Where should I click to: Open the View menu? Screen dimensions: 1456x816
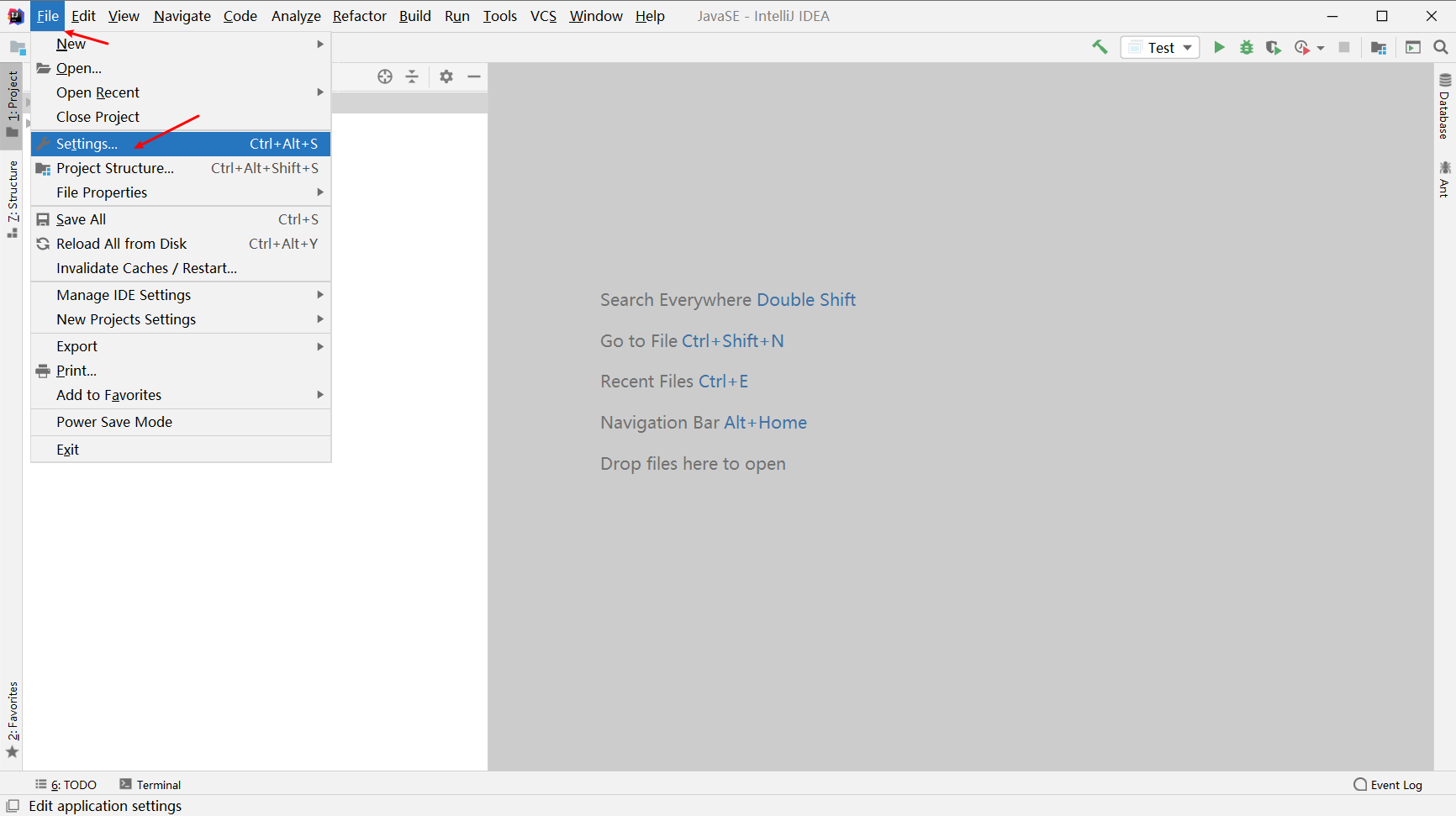point(124,16)
